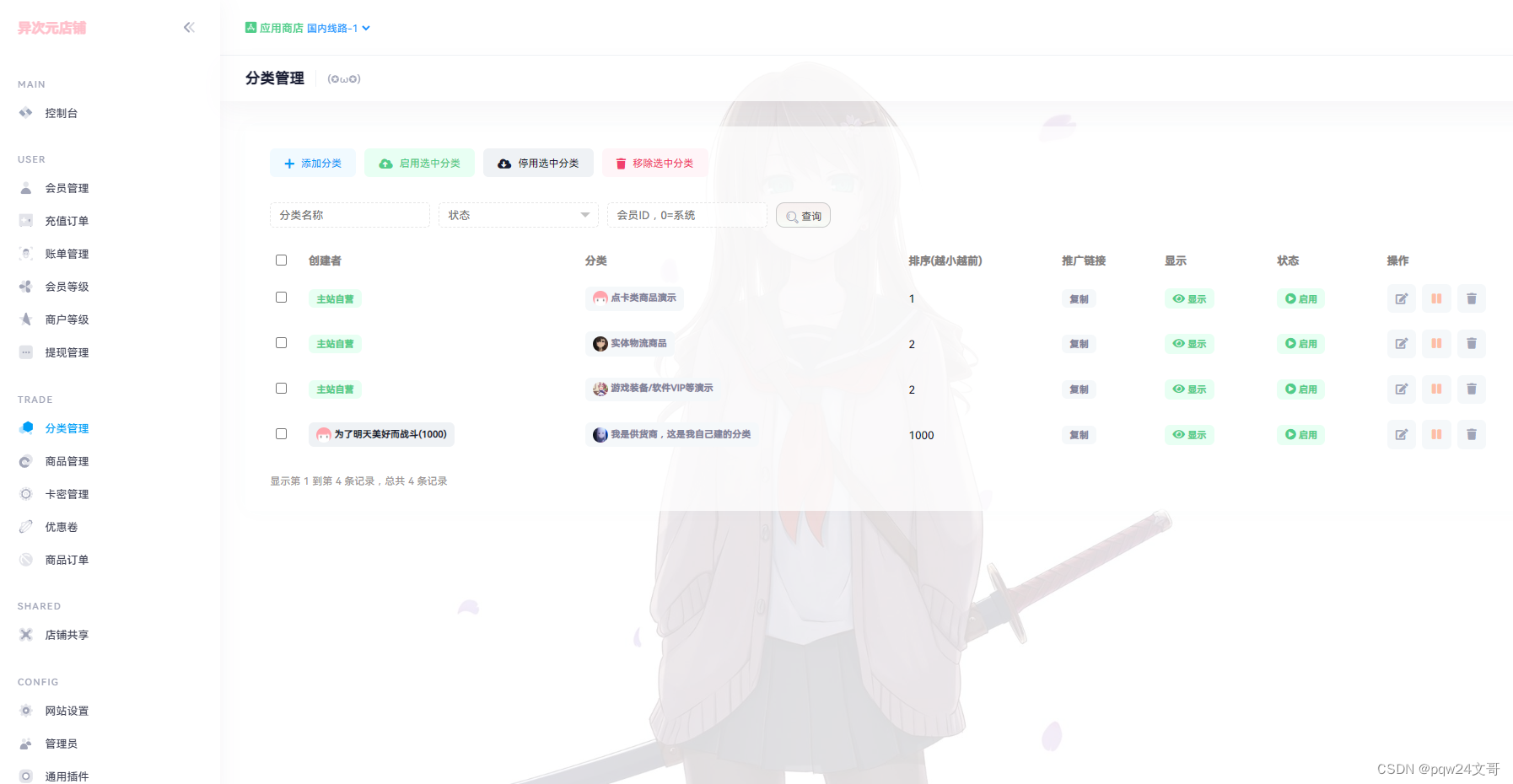Pause the 我是供货商 category row

pyautogui.click(x=1436, y=434)
